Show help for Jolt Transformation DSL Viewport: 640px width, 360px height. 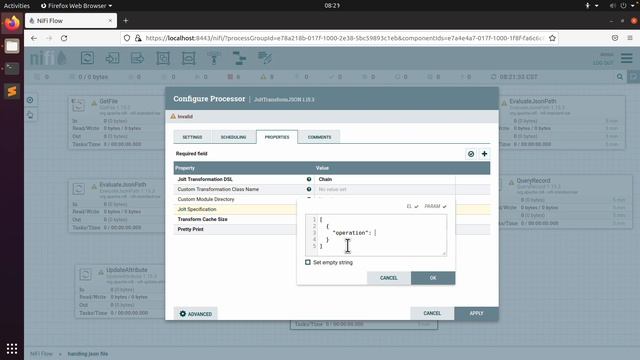point(309,179)
